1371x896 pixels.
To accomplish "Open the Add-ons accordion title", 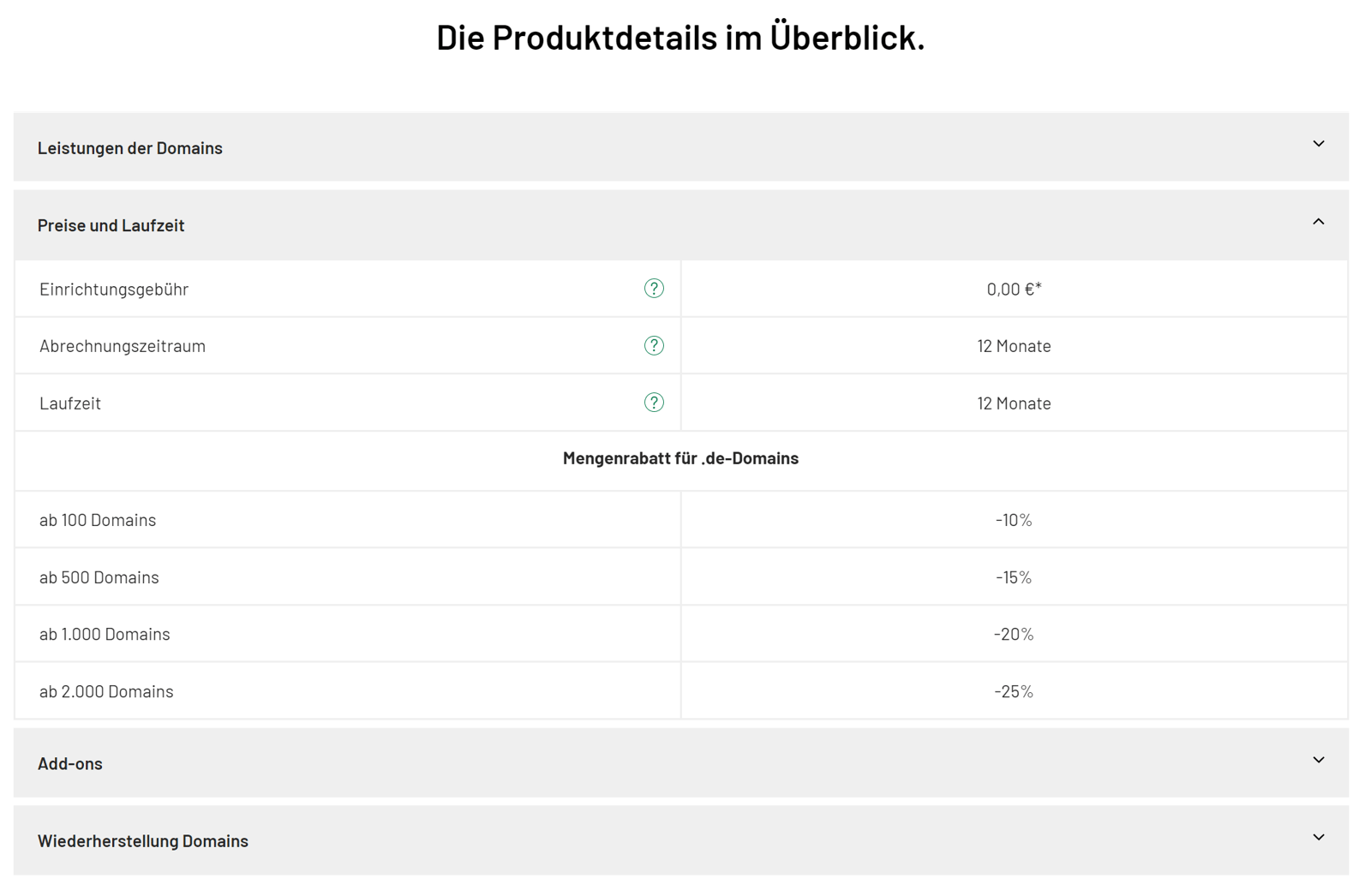I will coord(70,763).
